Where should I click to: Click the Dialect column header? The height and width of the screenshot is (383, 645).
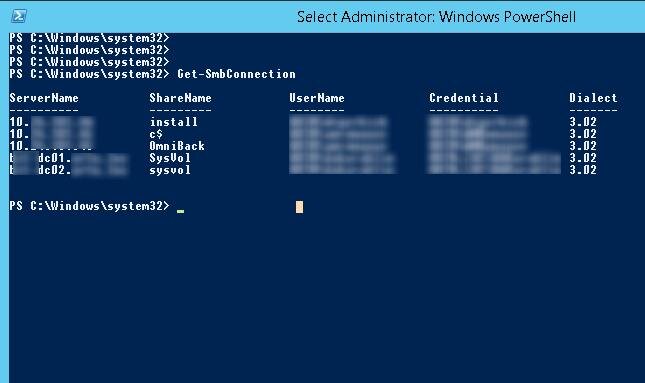[x=593, y=98]
